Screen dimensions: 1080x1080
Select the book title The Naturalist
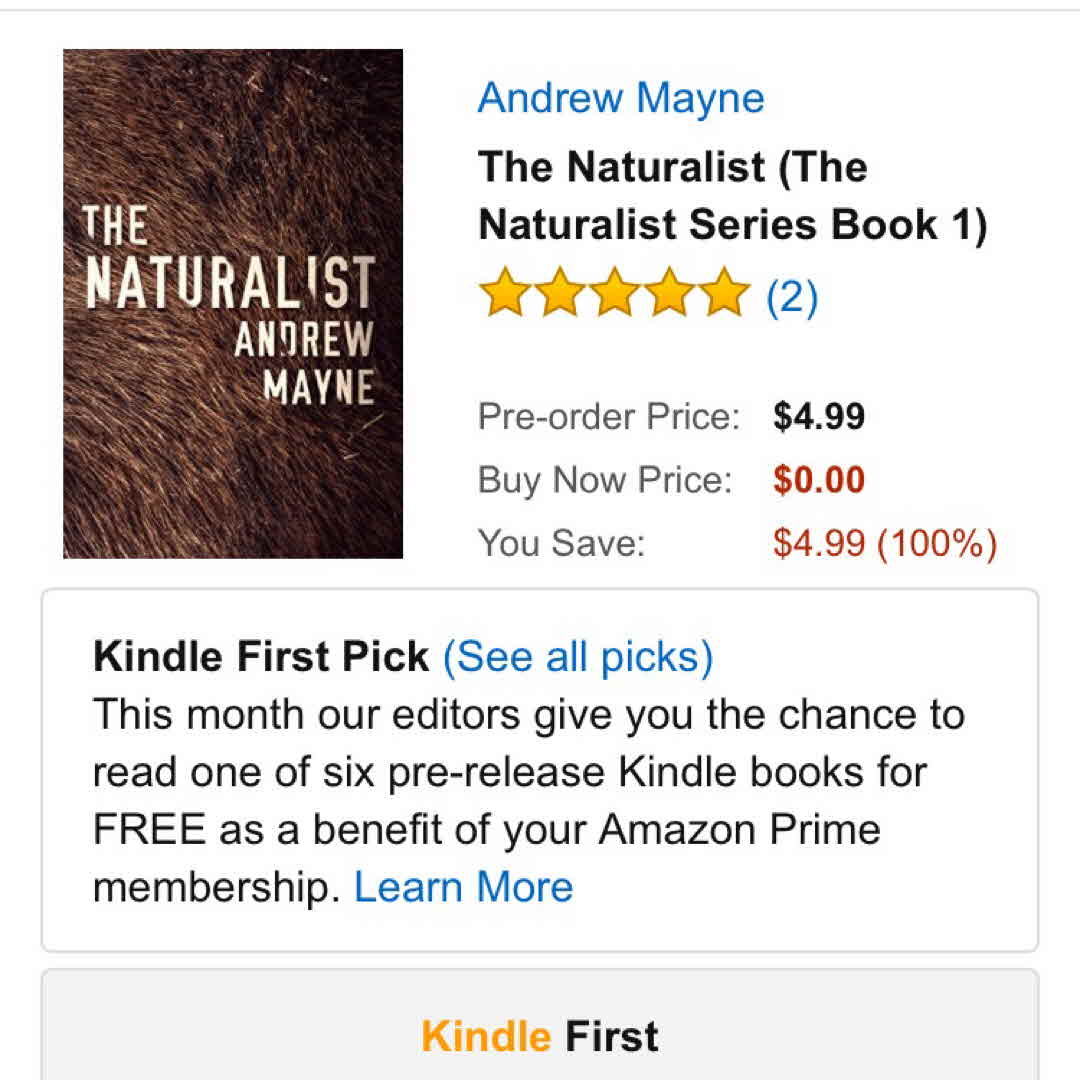tap(732, 196)
